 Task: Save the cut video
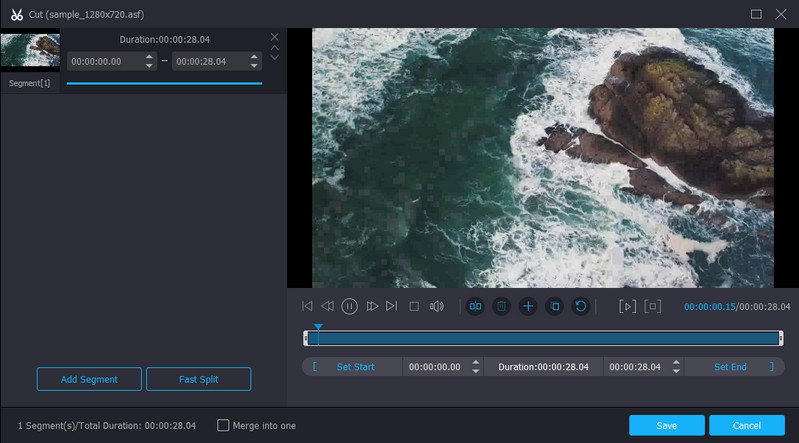(666, 425)
